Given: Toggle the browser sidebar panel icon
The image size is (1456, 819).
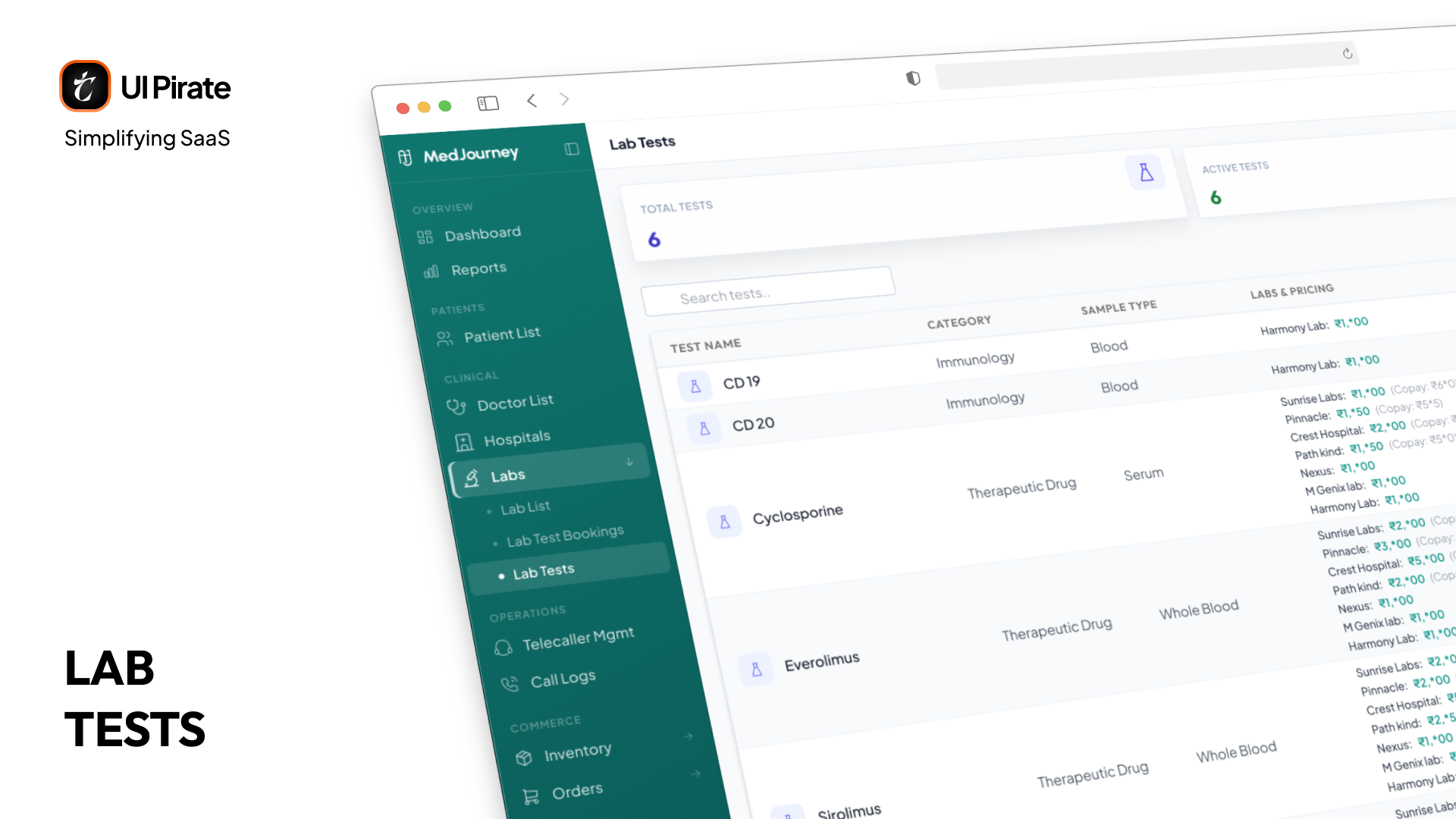Looking at the screenshot, I should pyautogui.click(x=488, y=103).
